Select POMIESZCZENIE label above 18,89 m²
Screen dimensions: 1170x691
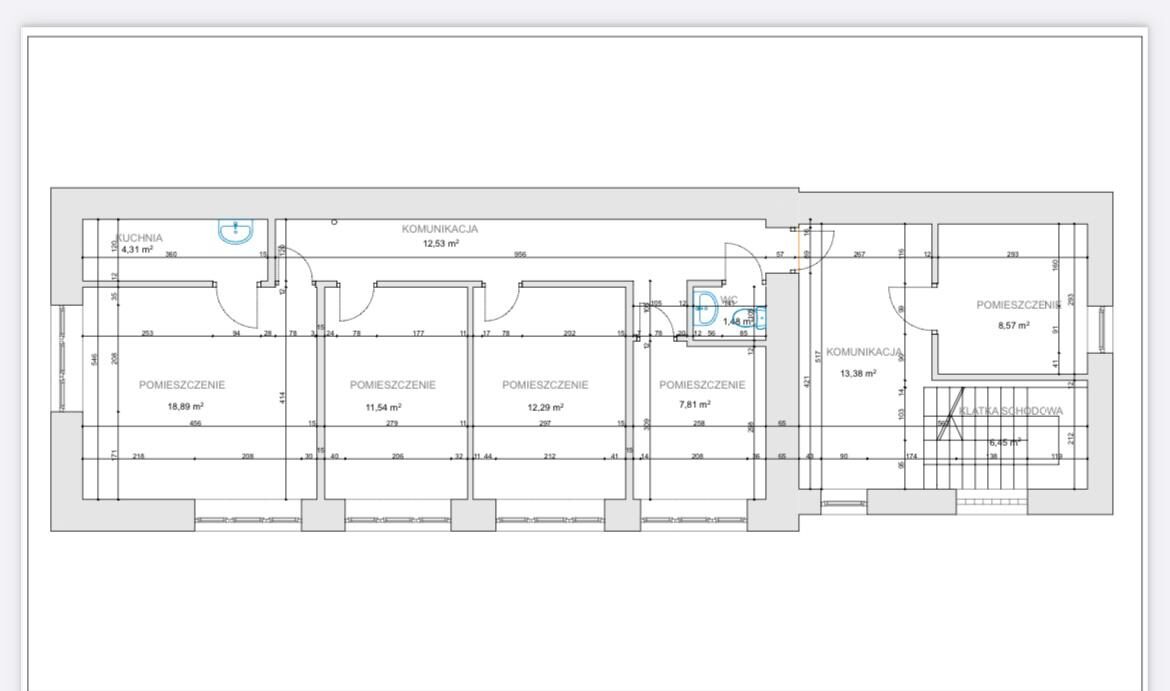click(x=182, y=385)
